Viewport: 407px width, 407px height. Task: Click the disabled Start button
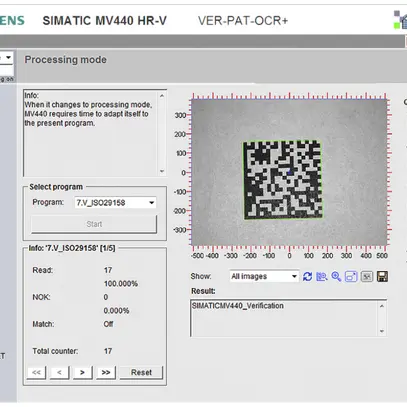point(94,224)
